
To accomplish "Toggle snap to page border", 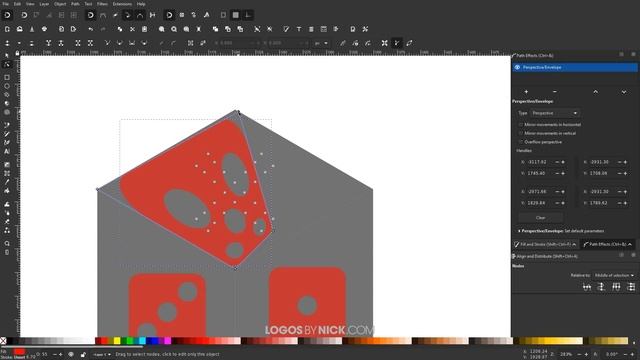I will click(x=223, y=16).
